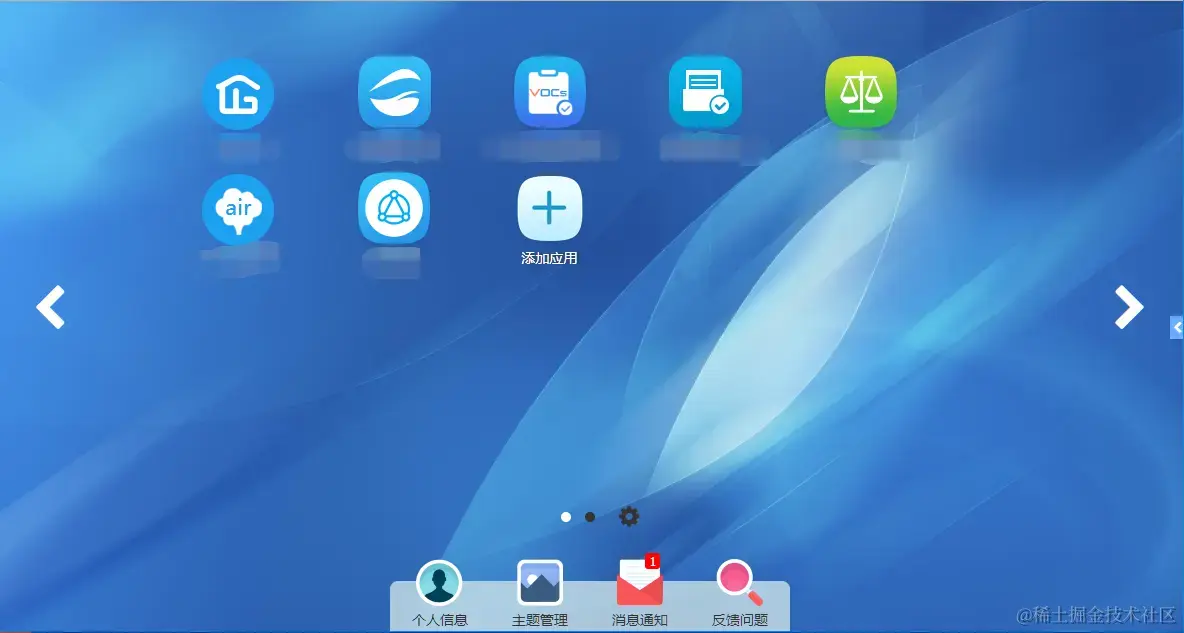The width and height of the screenshot is (1184, 633).
Task: Click the 主题管理 dock label
Action: 540,620
